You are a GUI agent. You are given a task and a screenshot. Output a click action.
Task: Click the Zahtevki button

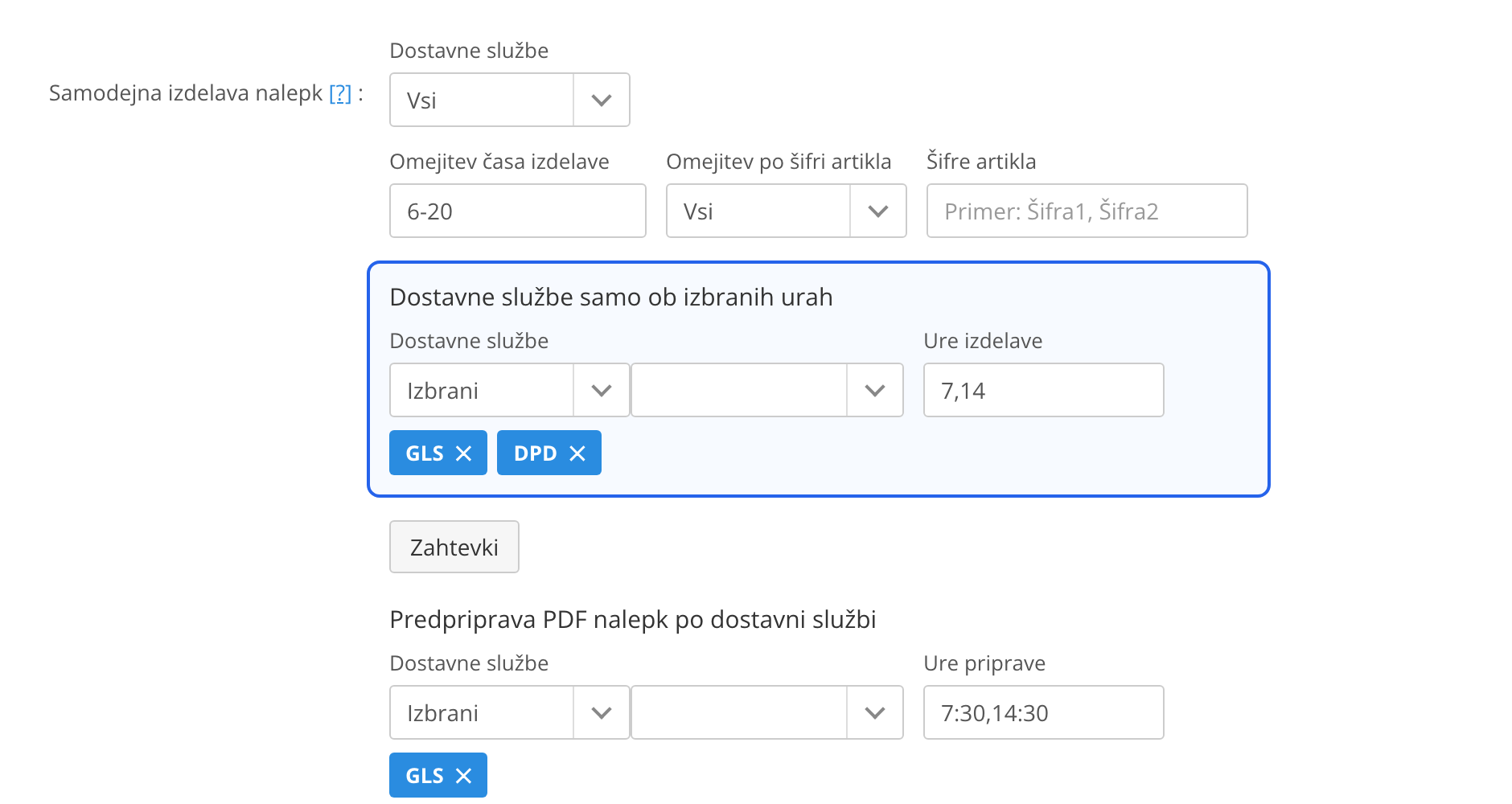coord(454,547)
